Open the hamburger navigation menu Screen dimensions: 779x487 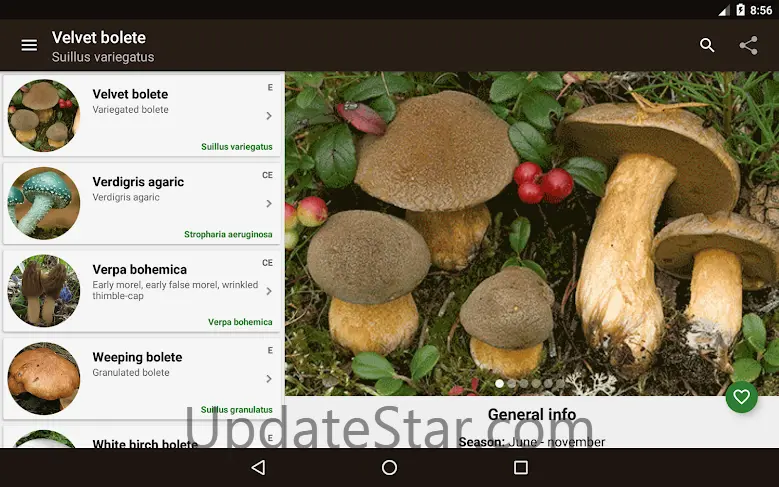29,45
